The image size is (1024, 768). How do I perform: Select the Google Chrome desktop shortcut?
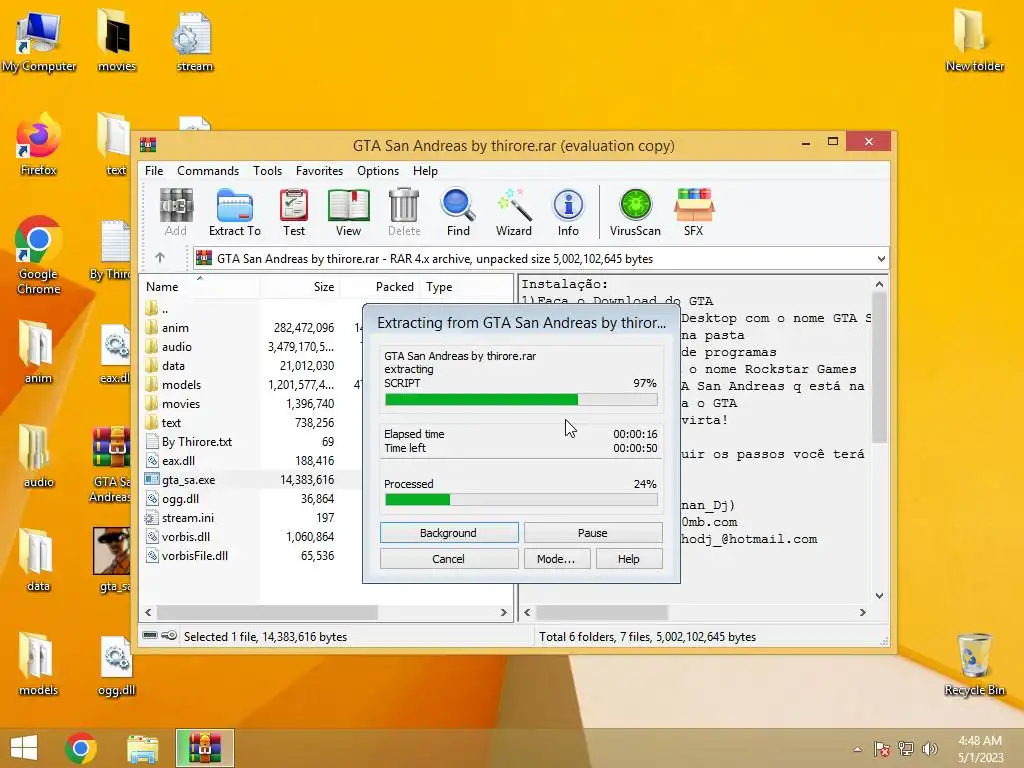[x=39, y=256]
